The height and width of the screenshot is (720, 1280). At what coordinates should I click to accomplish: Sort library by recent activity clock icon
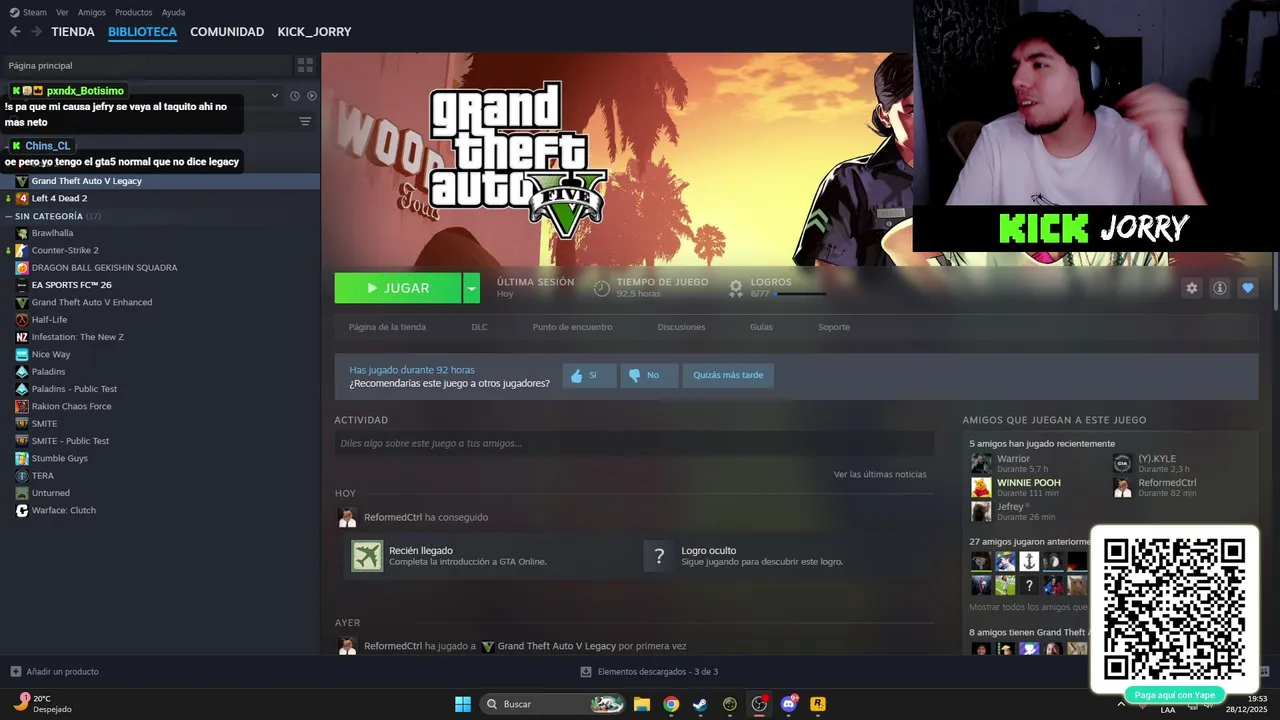pyautogui.click(x=295, y=96)
